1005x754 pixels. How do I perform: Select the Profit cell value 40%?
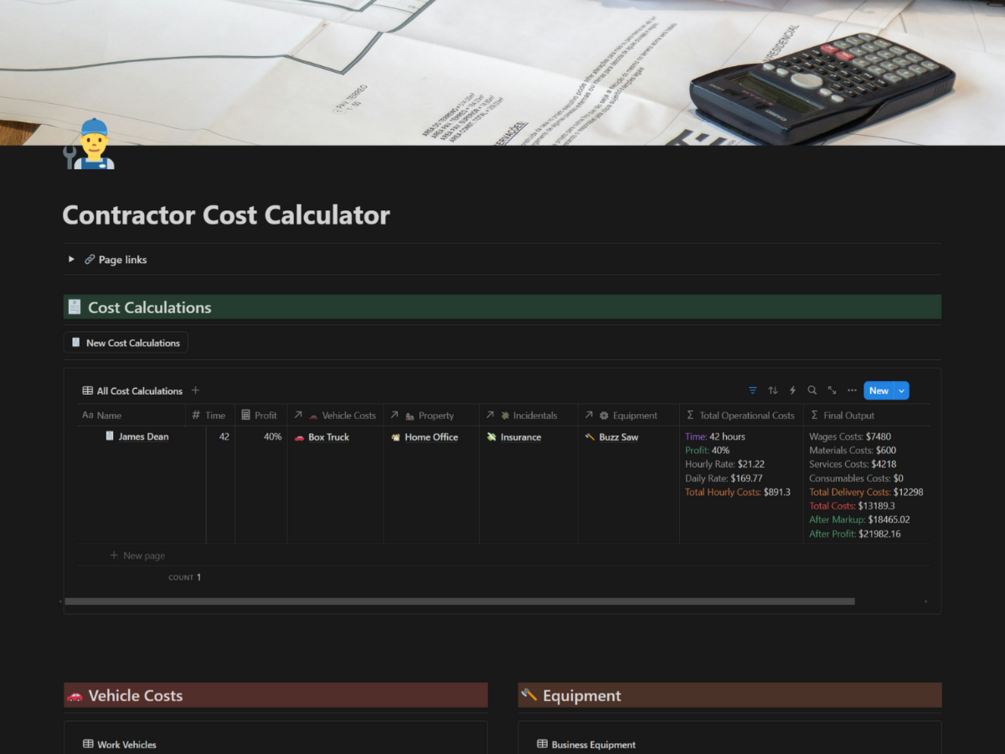[272, 437]
